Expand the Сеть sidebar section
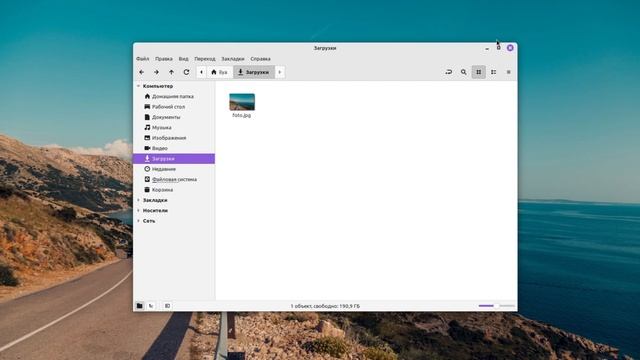Screen dimensions: 640x360 pos(138,221)
